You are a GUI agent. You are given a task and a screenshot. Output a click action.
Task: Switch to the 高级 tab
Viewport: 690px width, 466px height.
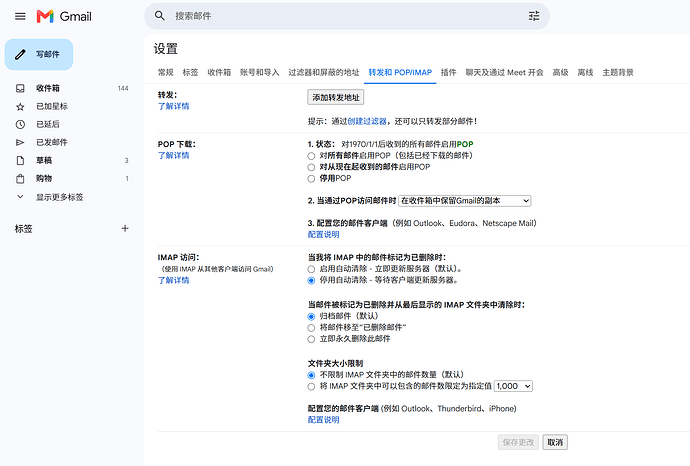pyautogui.click(x=560, y=72)
